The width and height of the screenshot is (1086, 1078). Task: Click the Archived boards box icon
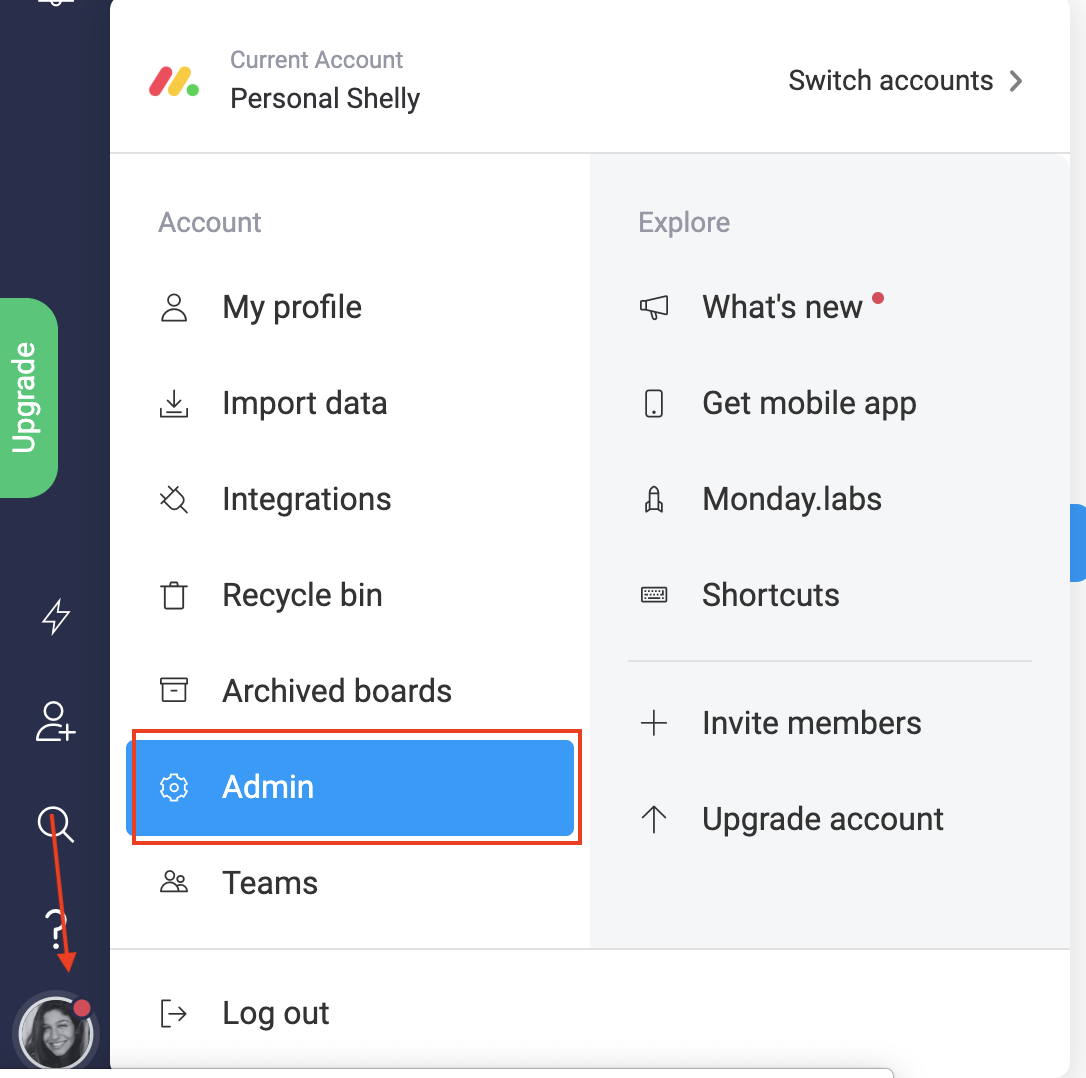point(174,690)
